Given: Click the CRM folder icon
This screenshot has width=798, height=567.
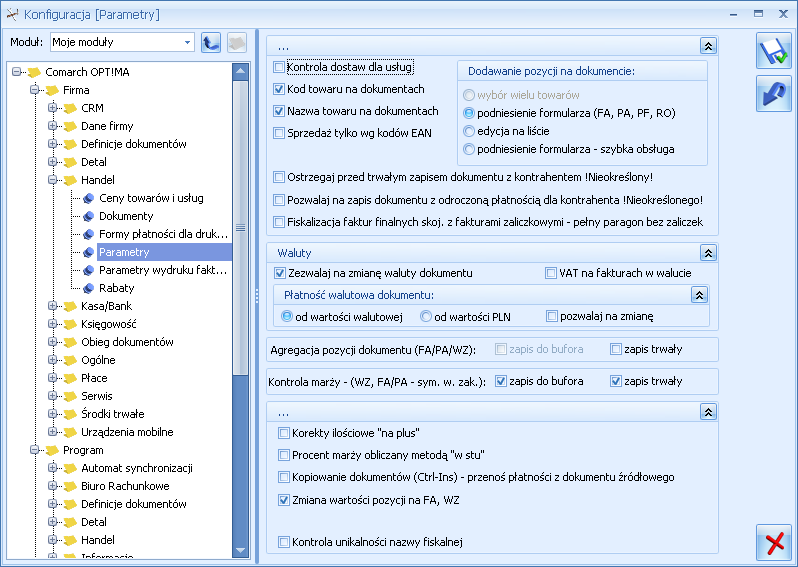Looking at the screenshot, I should click(70, 108).
